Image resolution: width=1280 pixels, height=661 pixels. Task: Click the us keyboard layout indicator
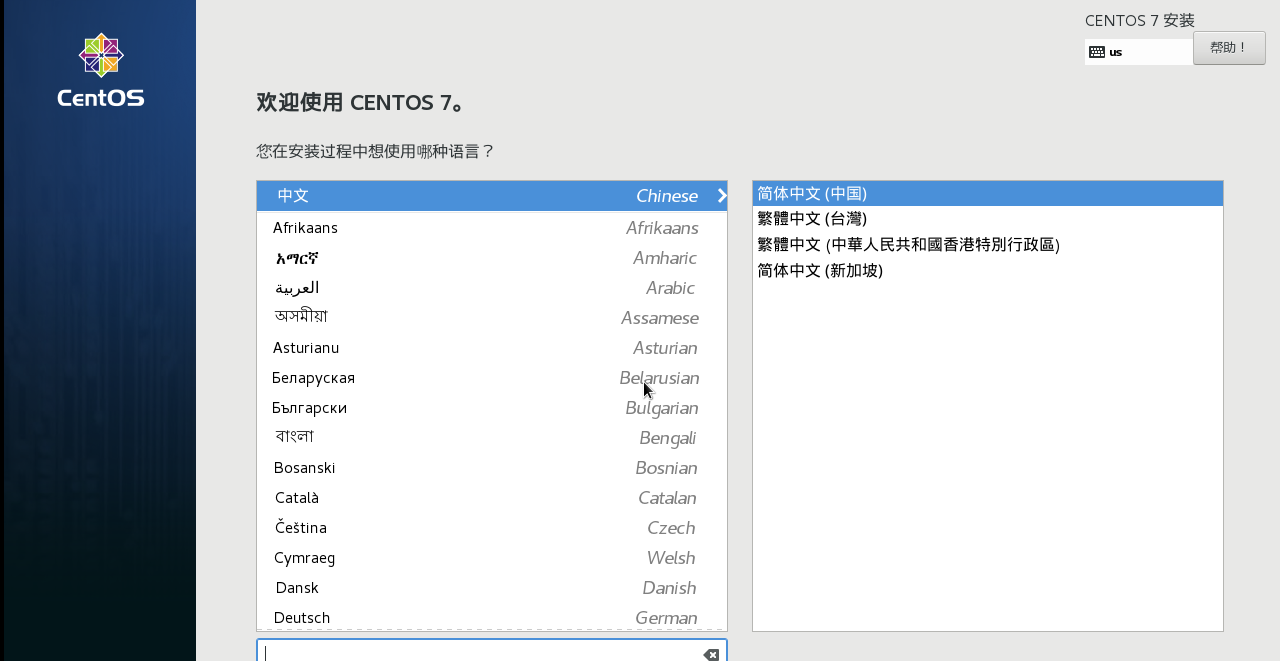[x=1139, y=52]
